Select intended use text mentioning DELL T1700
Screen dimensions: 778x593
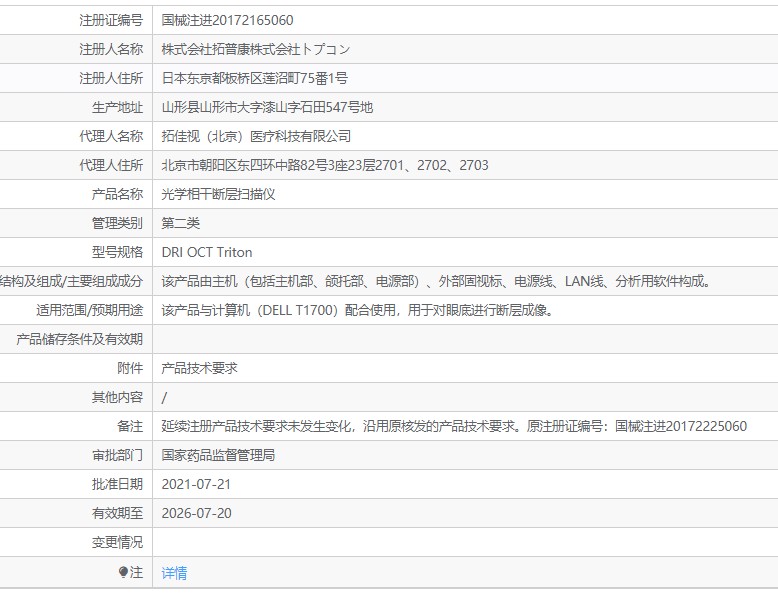[x=357, y=310]
